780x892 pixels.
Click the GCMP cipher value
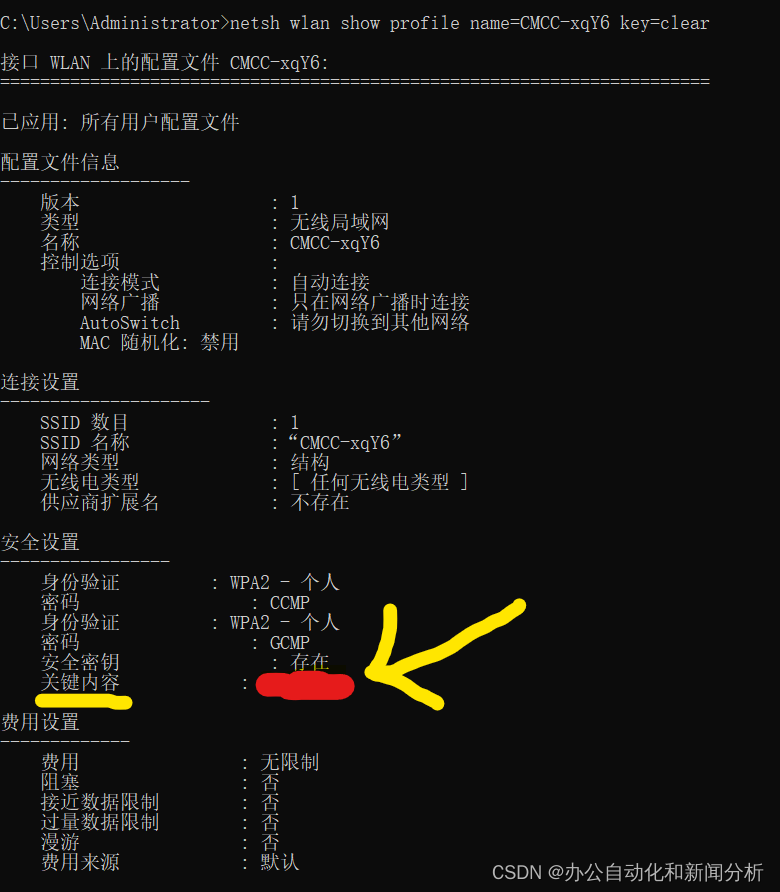point(290,643)
